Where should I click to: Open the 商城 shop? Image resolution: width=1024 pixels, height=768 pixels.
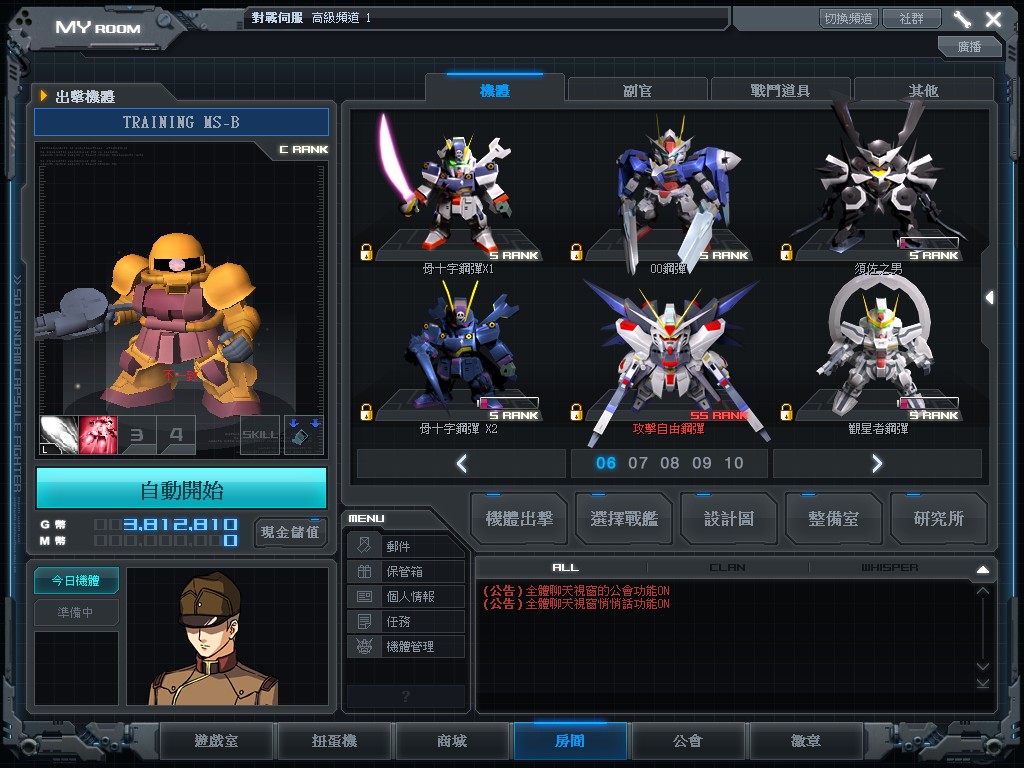tap(452, 741)
